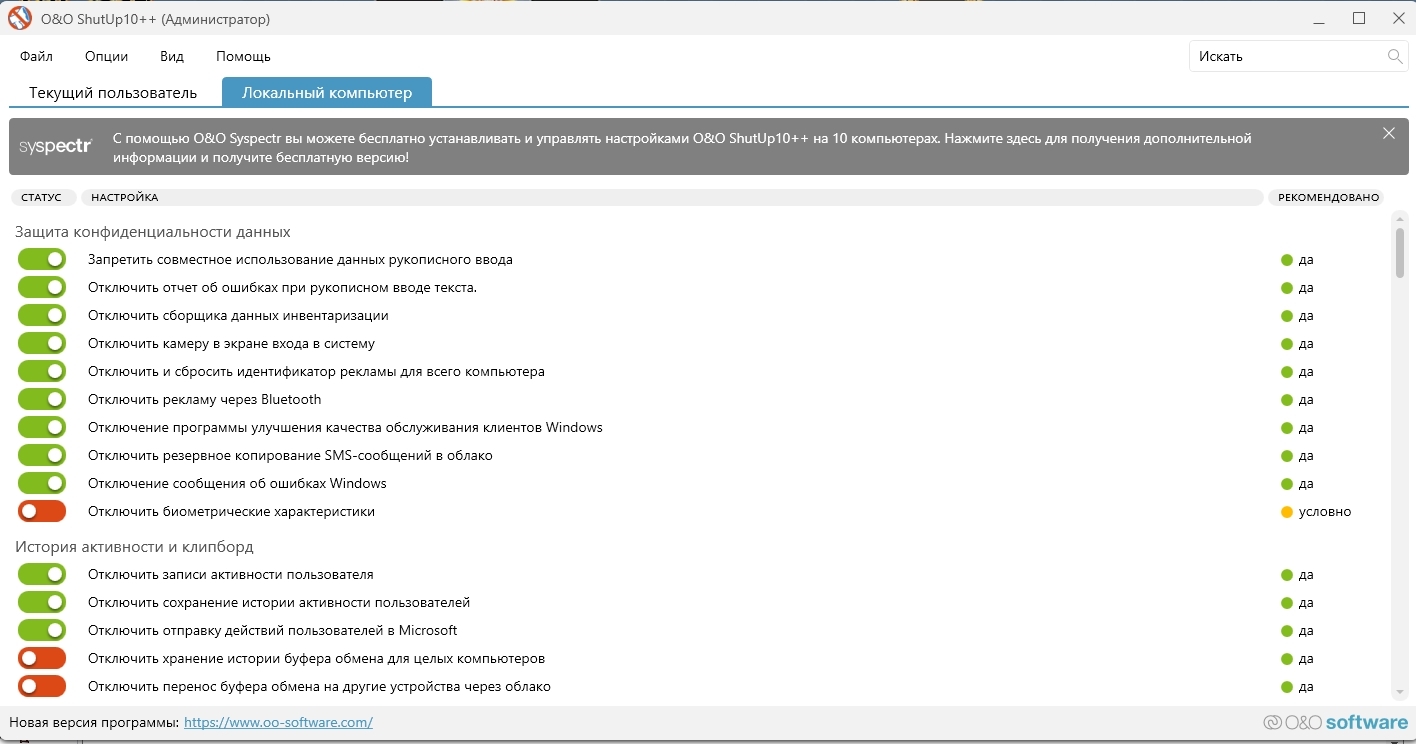This screenshot has height=744, width=1416.
Task: Click 'условно' recommendation label
Action: pyautogui.click(x=1325, y=511)
